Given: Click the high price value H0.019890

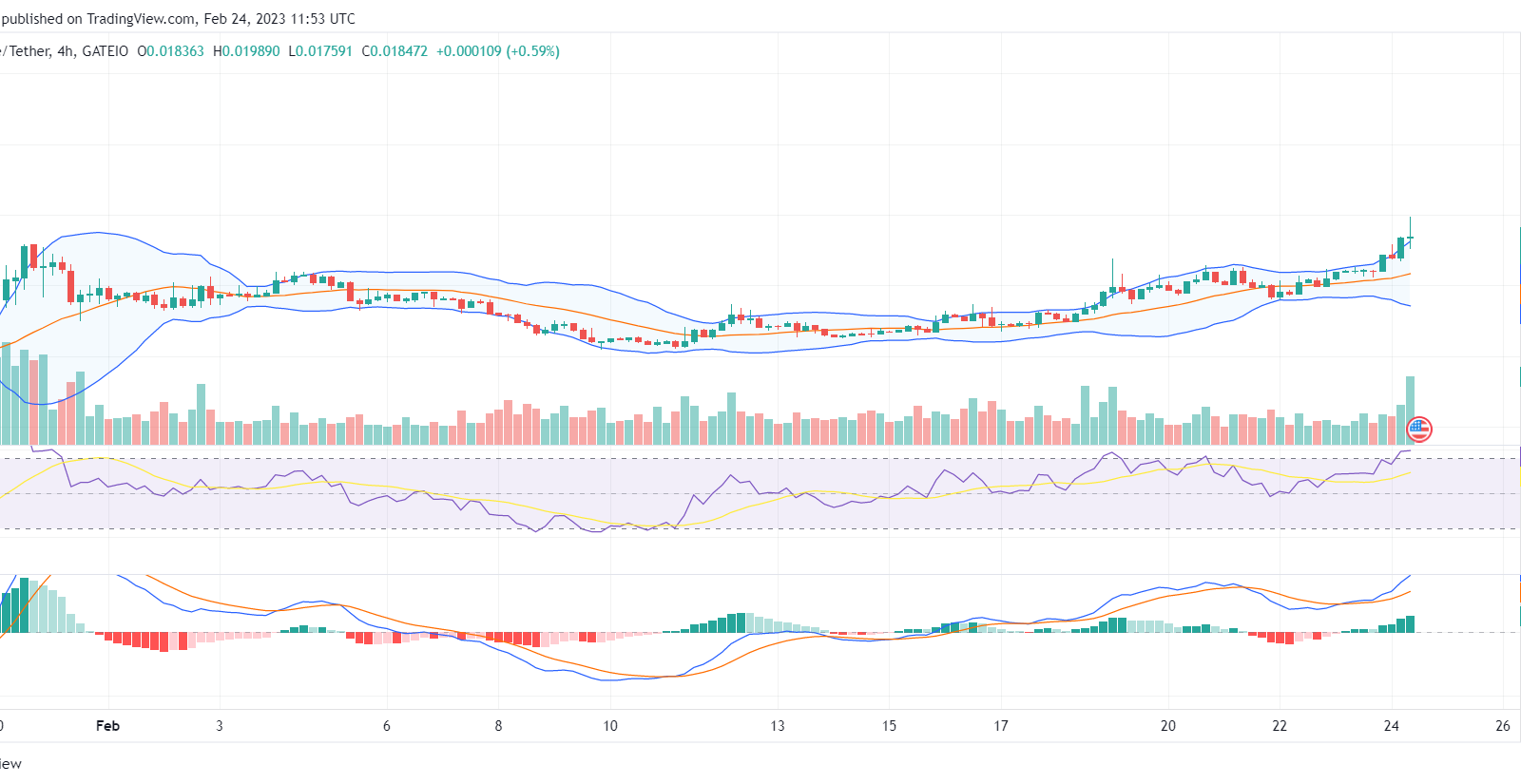Looking at the screenshot, I should click(x=246, y=51).
